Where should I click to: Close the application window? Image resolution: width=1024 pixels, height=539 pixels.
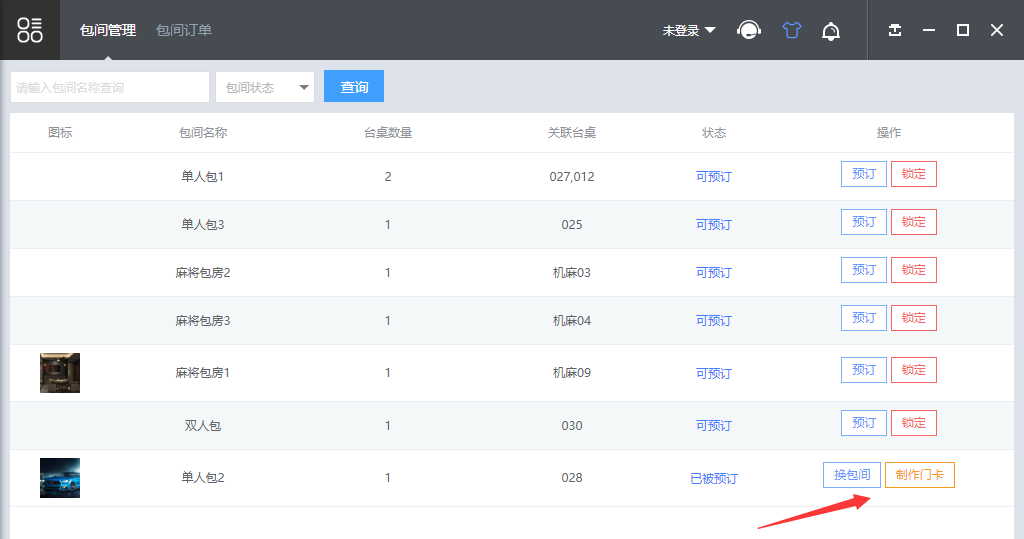tap(997, 30)
